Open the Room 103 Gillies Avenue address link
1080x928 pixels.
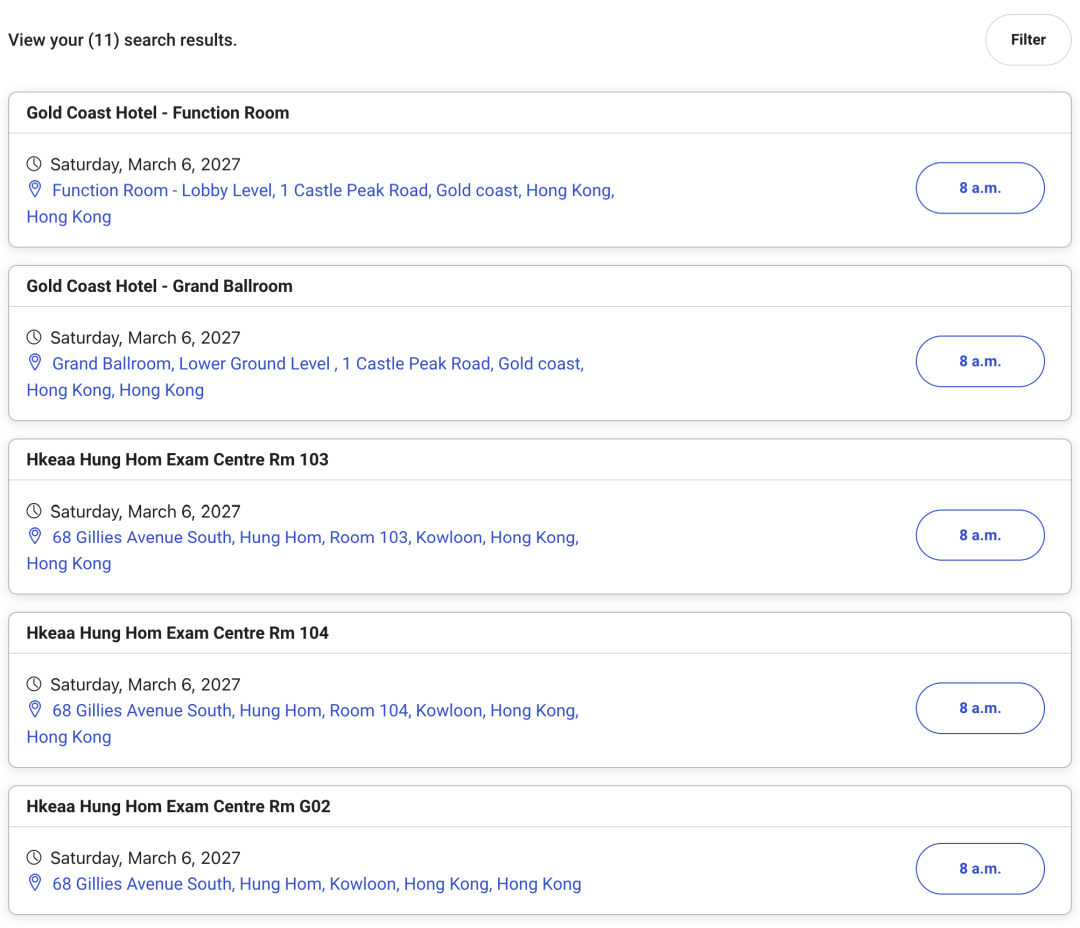(x=302, y=550)
